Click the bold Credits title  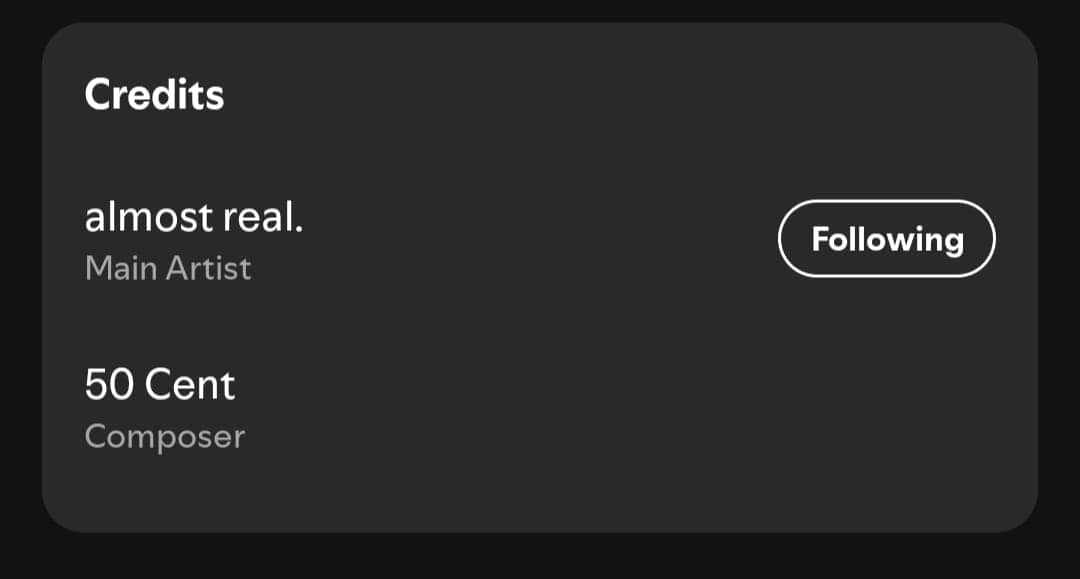tap(154, 95)
